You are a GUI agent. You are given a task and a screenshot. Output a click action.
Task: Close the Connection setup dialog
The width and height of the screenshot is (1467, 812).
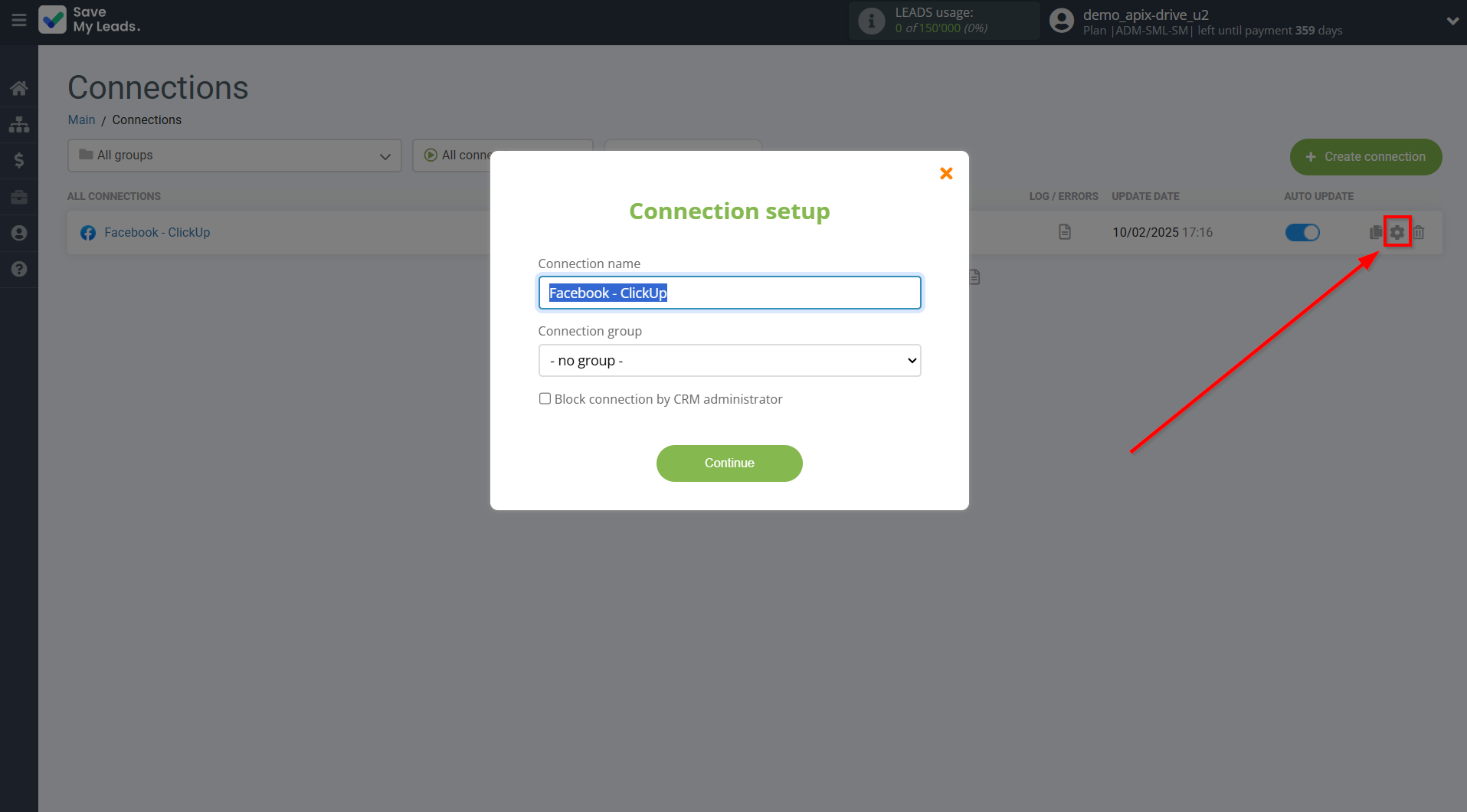point(946,174)
